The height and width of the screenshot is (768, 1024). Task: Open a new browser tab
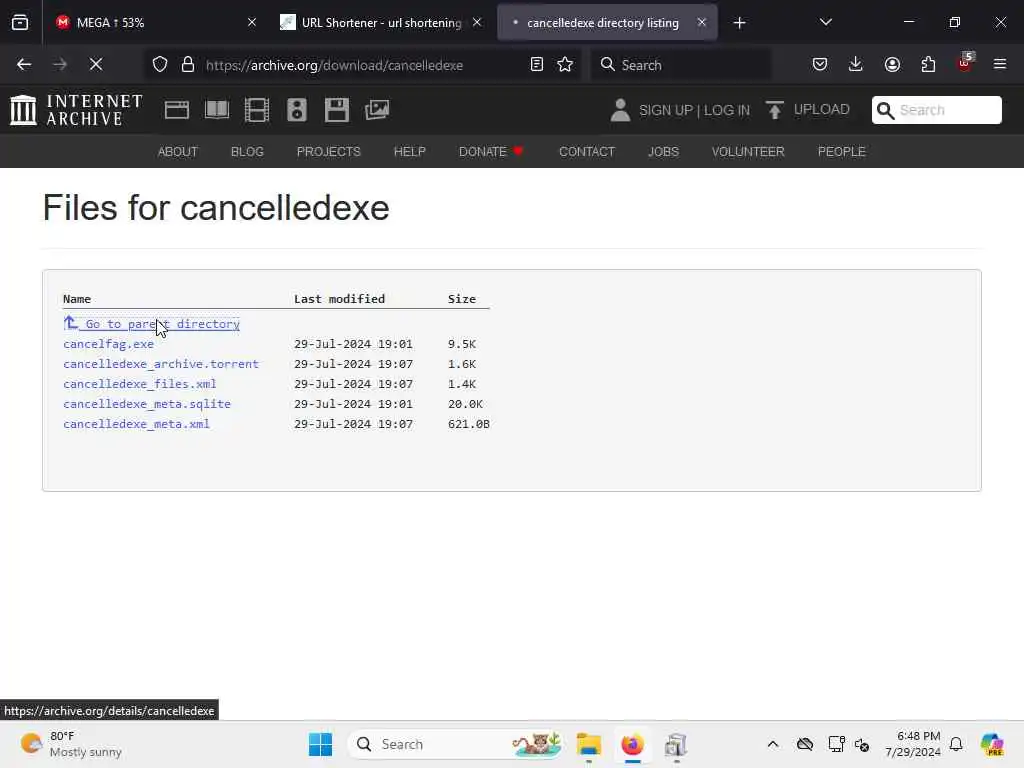coord(739,23)
